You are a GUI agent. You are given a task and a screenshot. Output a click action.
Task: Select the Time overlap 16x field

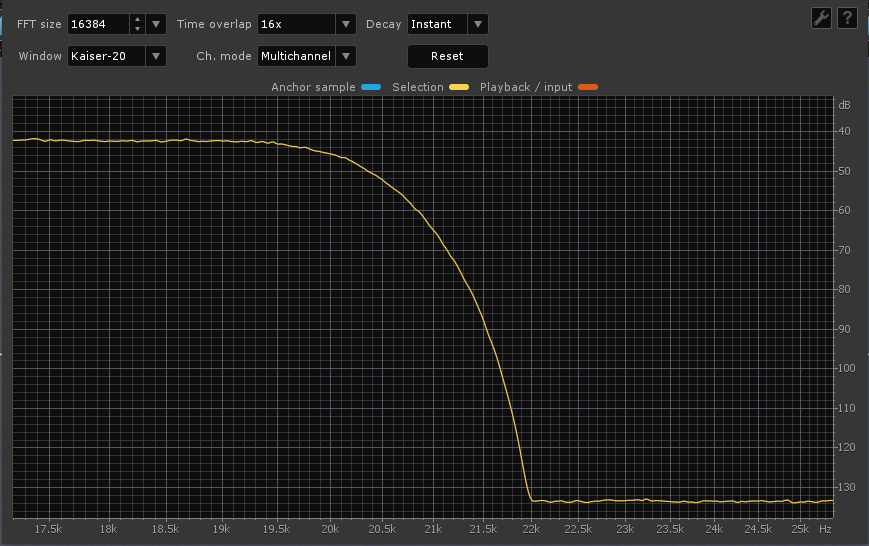point(297,24)
